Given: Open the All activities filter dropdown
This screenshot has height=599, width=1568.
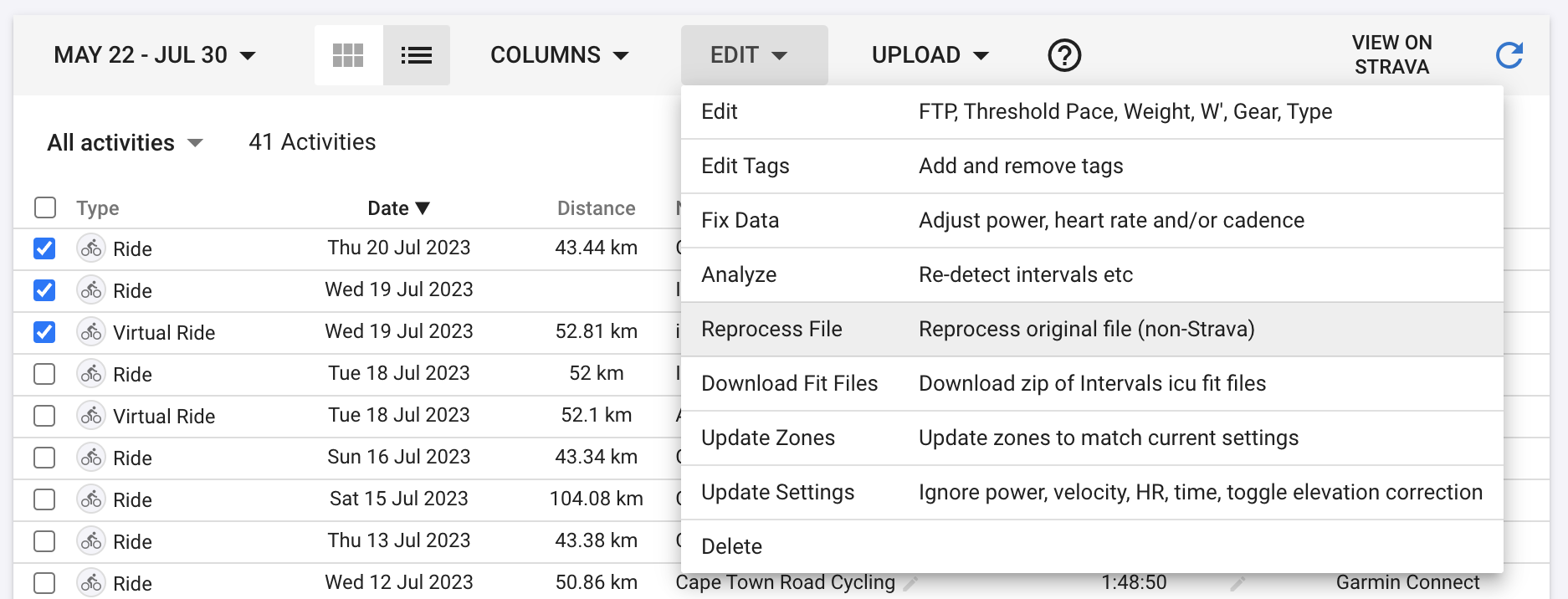Looking at the screenshot, I should (125, 142).
